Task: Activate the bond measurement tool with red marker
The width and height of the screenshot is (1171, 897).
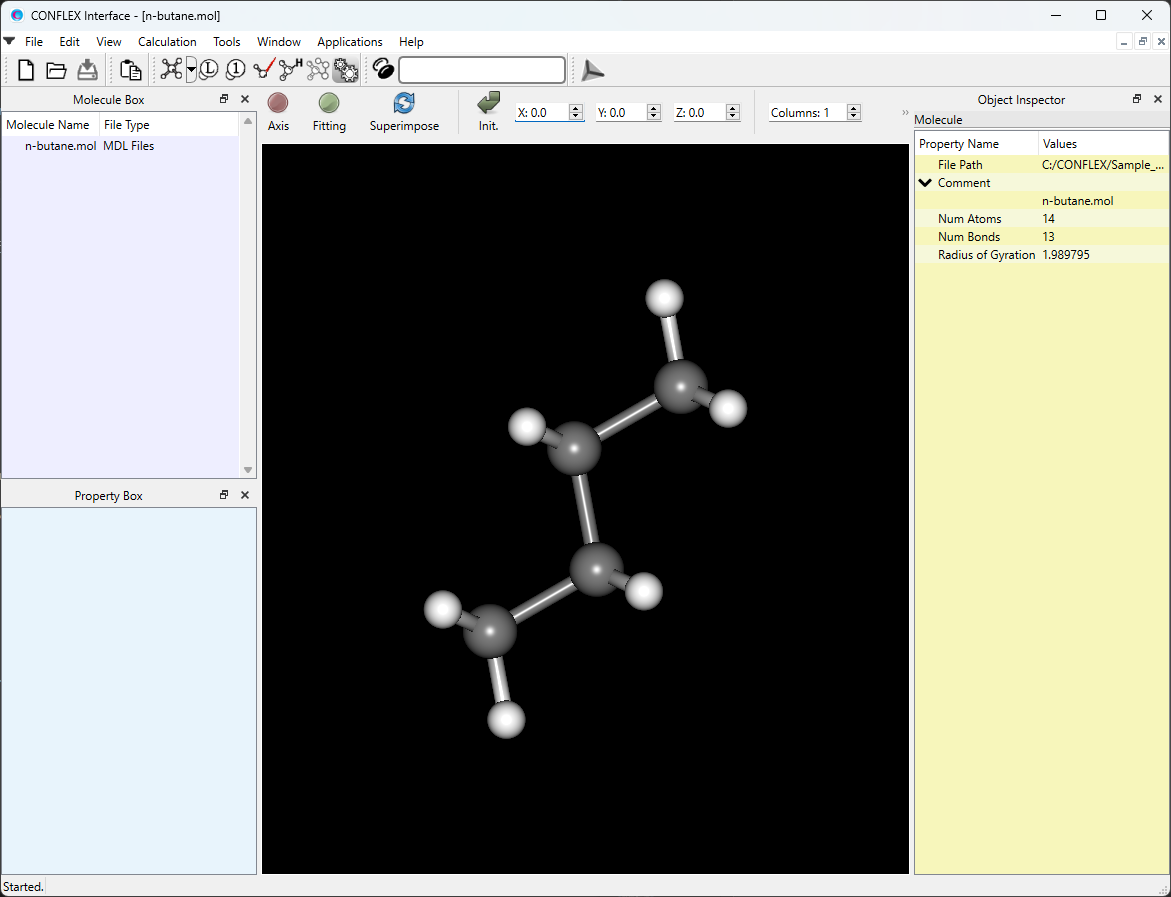Action: (x=263, y=70)
